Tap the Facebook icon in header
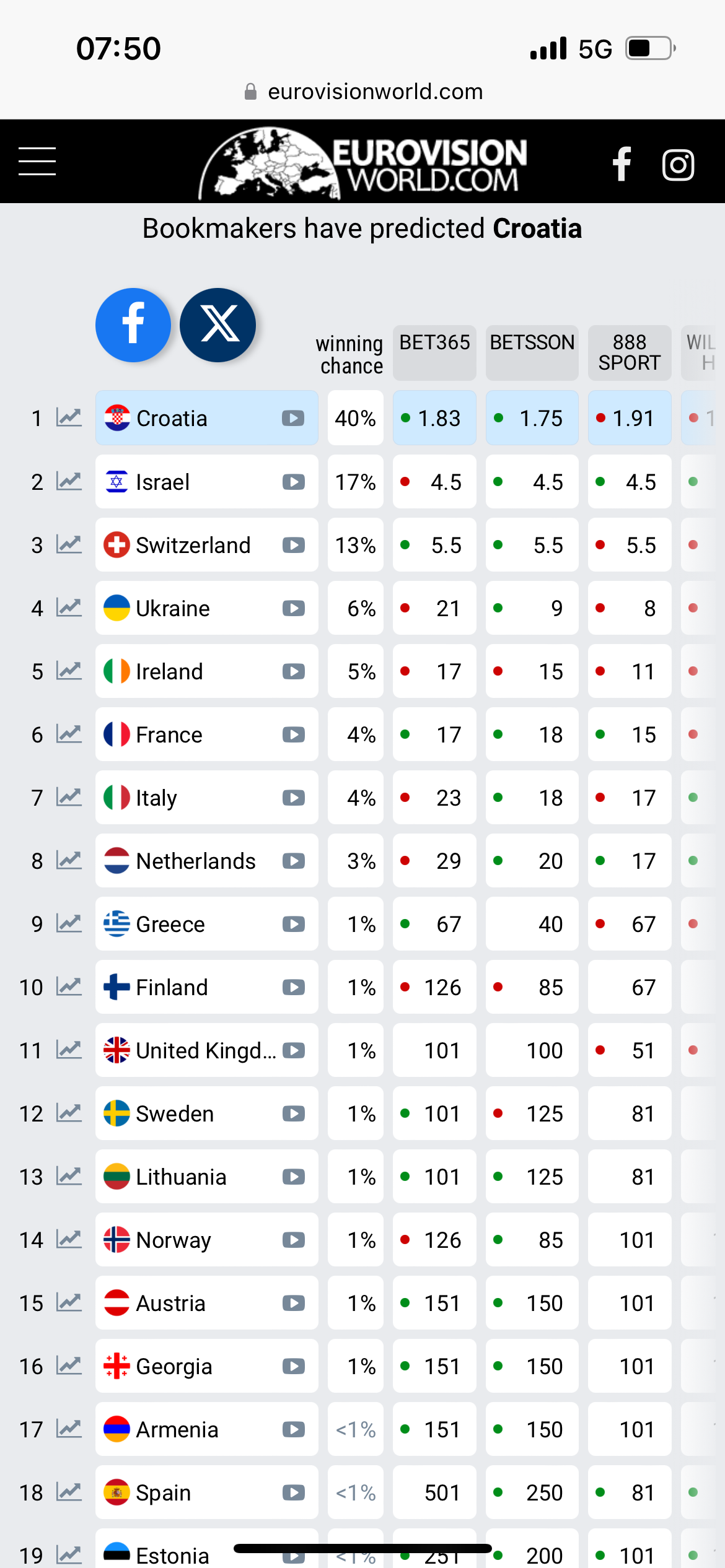The image size is (725, 1568). pos(622,164)
